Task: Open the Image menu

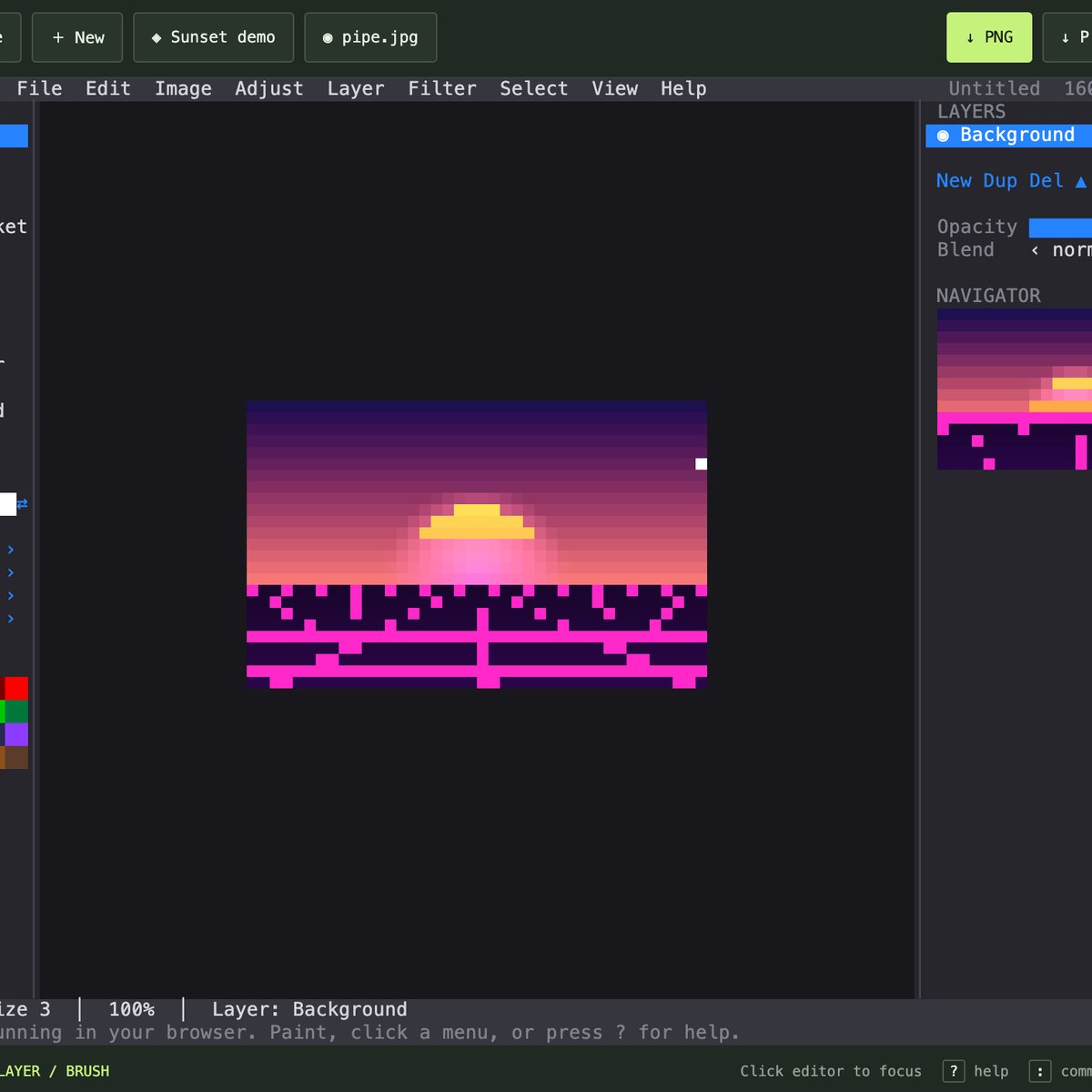Action: pyautogui.click(x=183, y=88)
